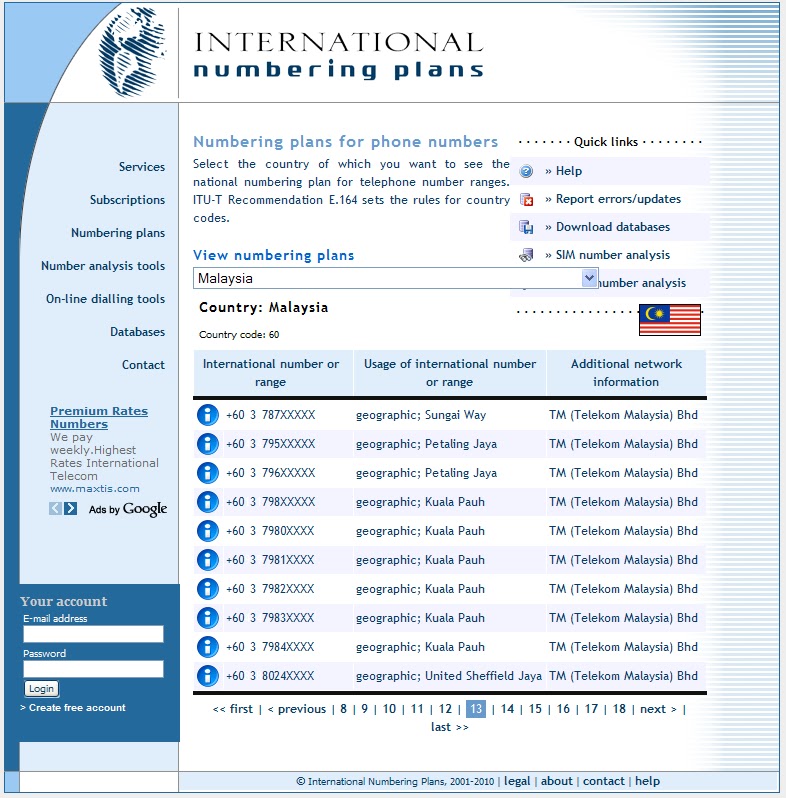
Task: Go to results page 16
Action: coord(564,709)
